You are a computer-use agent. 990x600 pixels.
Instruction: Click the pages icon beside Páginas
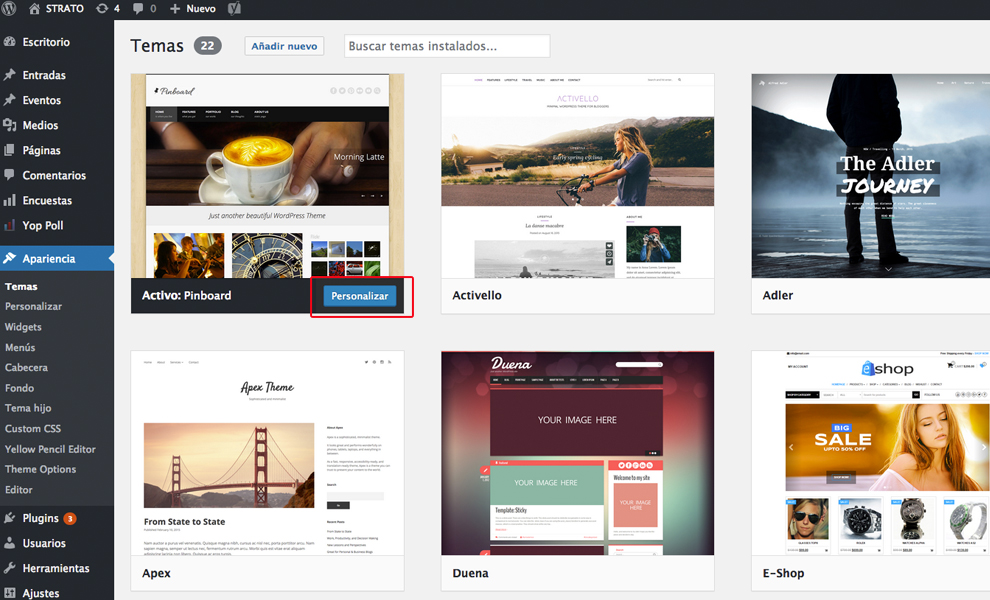[x=9, y=150]
